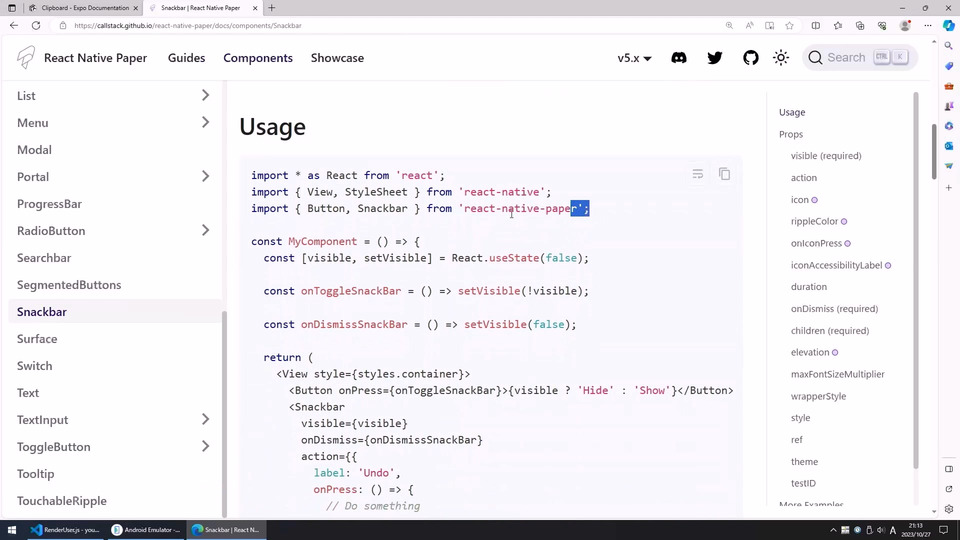Open the v5.x version dropdown

coord(634,58)
